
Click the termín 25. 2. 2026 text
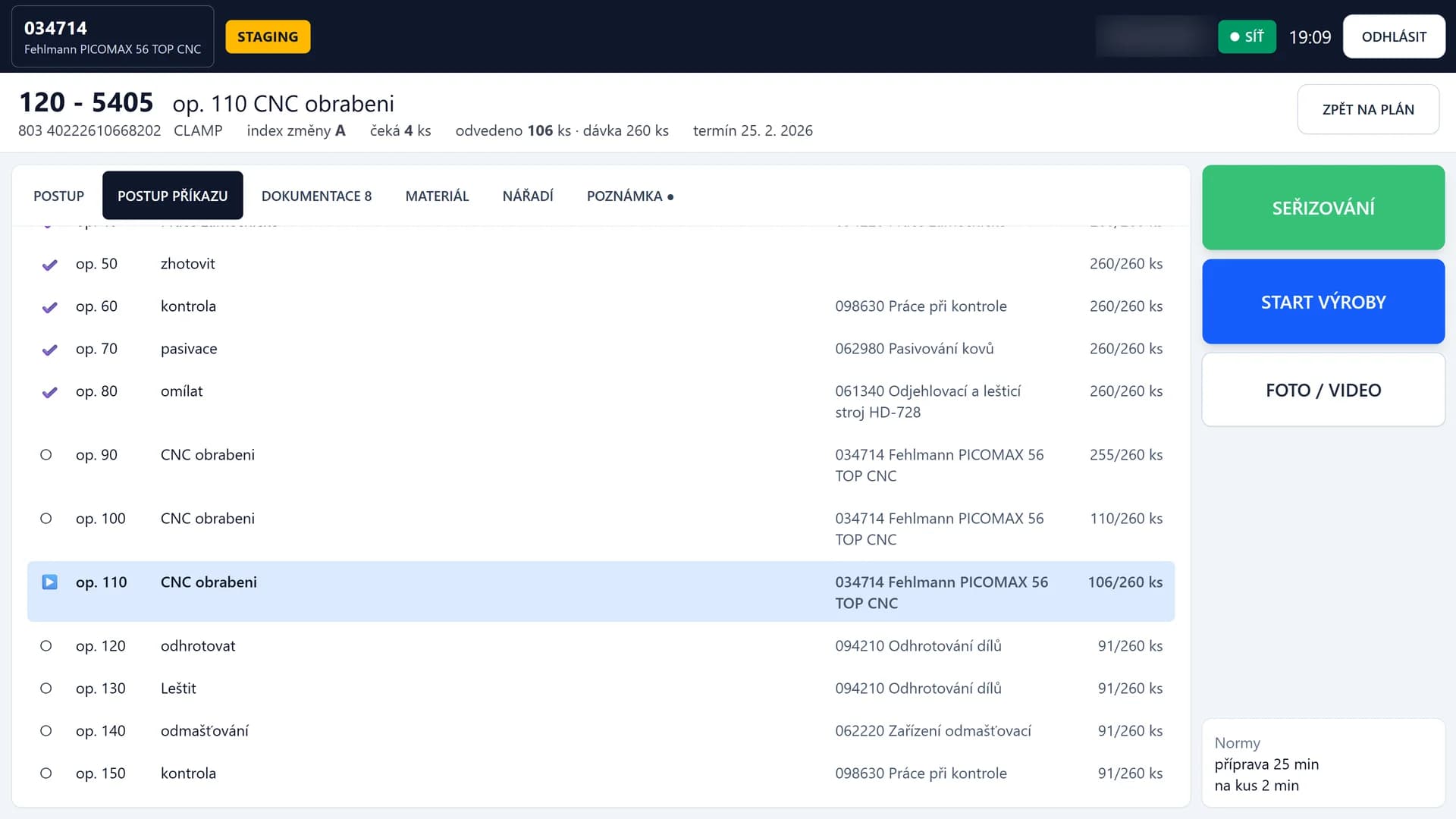pos(752,130)
